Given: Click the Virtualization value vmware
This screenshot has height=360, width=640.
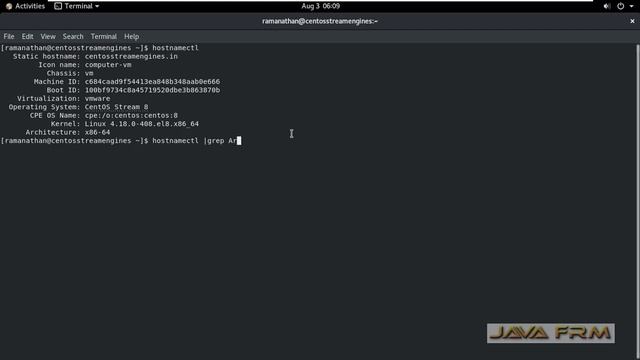Looking at the screenshot, I should pos(97,99).
